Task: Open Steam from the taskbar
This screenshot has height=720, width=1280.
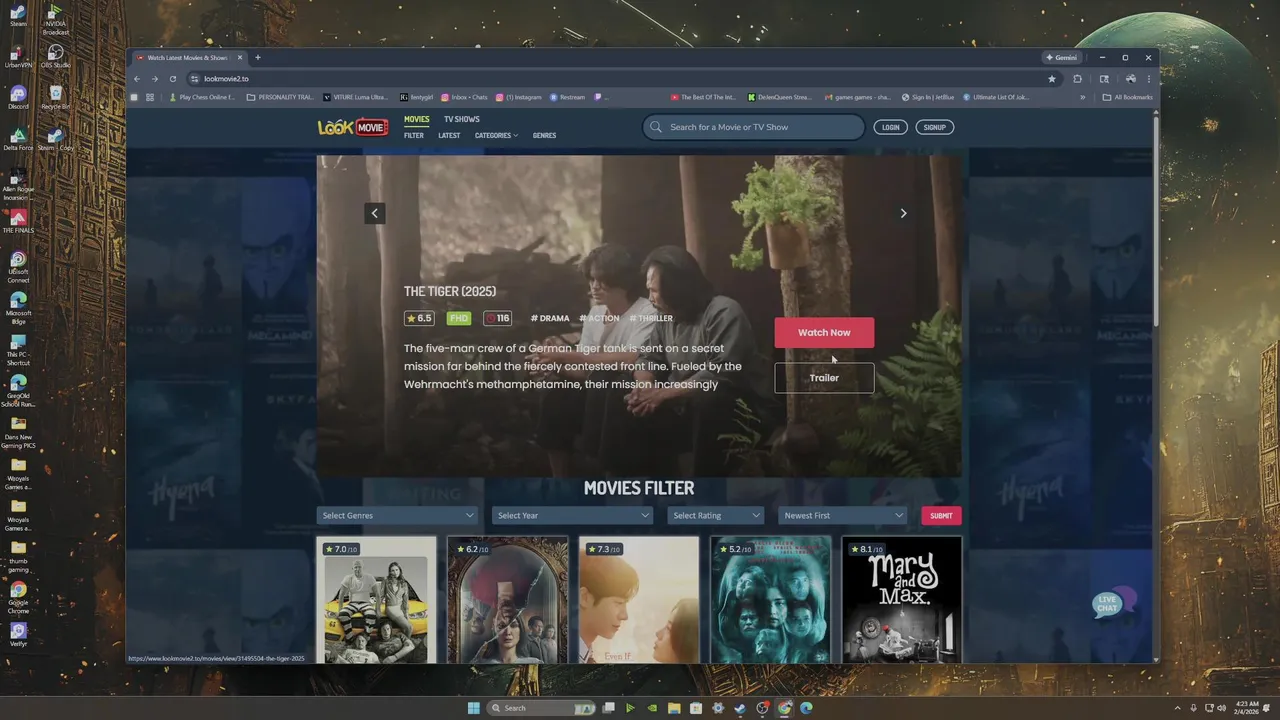Action: pos(740,708)
